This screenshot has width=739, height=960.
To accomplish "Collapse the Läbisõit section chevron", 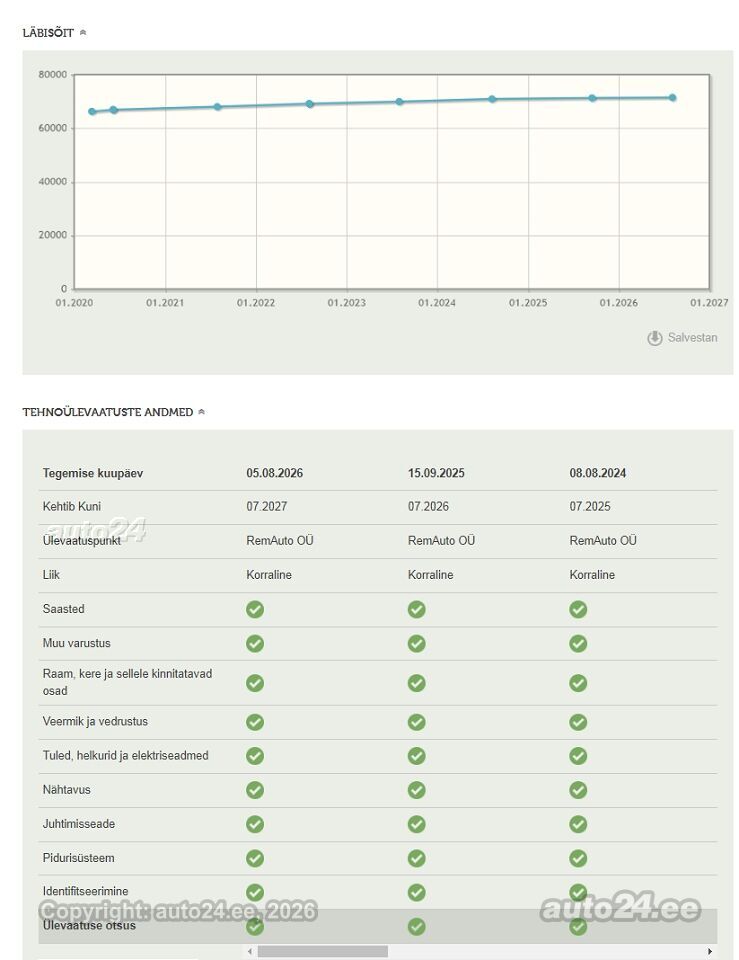I will (x=83, y=33).
